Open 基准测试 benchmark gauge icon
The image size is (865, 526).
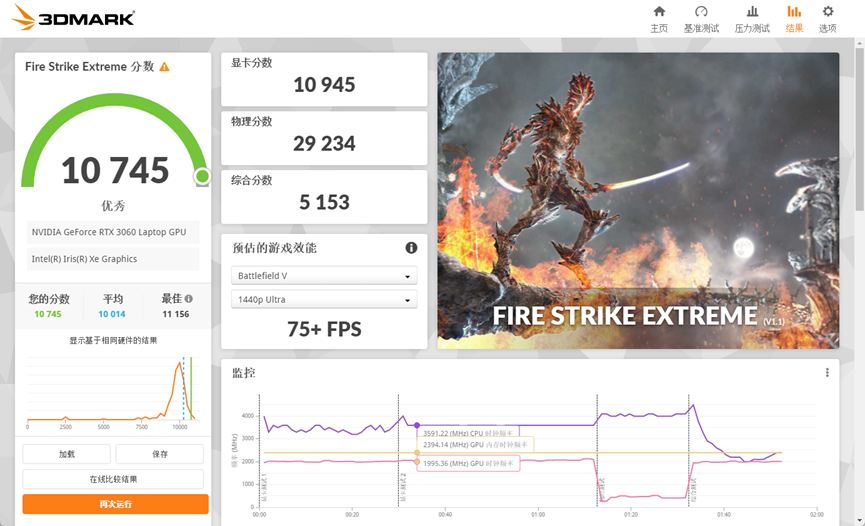pyautogui.click(x=701, y=12)
